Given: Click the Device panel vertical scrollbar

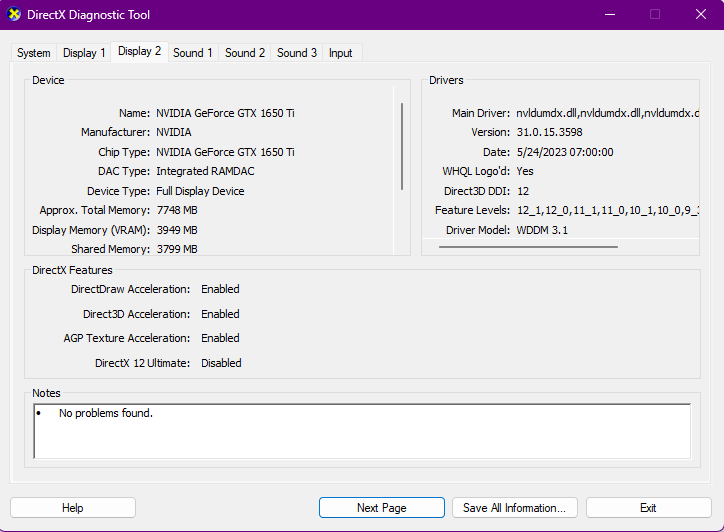Looking at the screenshot, I should click(x=402, y=146).
